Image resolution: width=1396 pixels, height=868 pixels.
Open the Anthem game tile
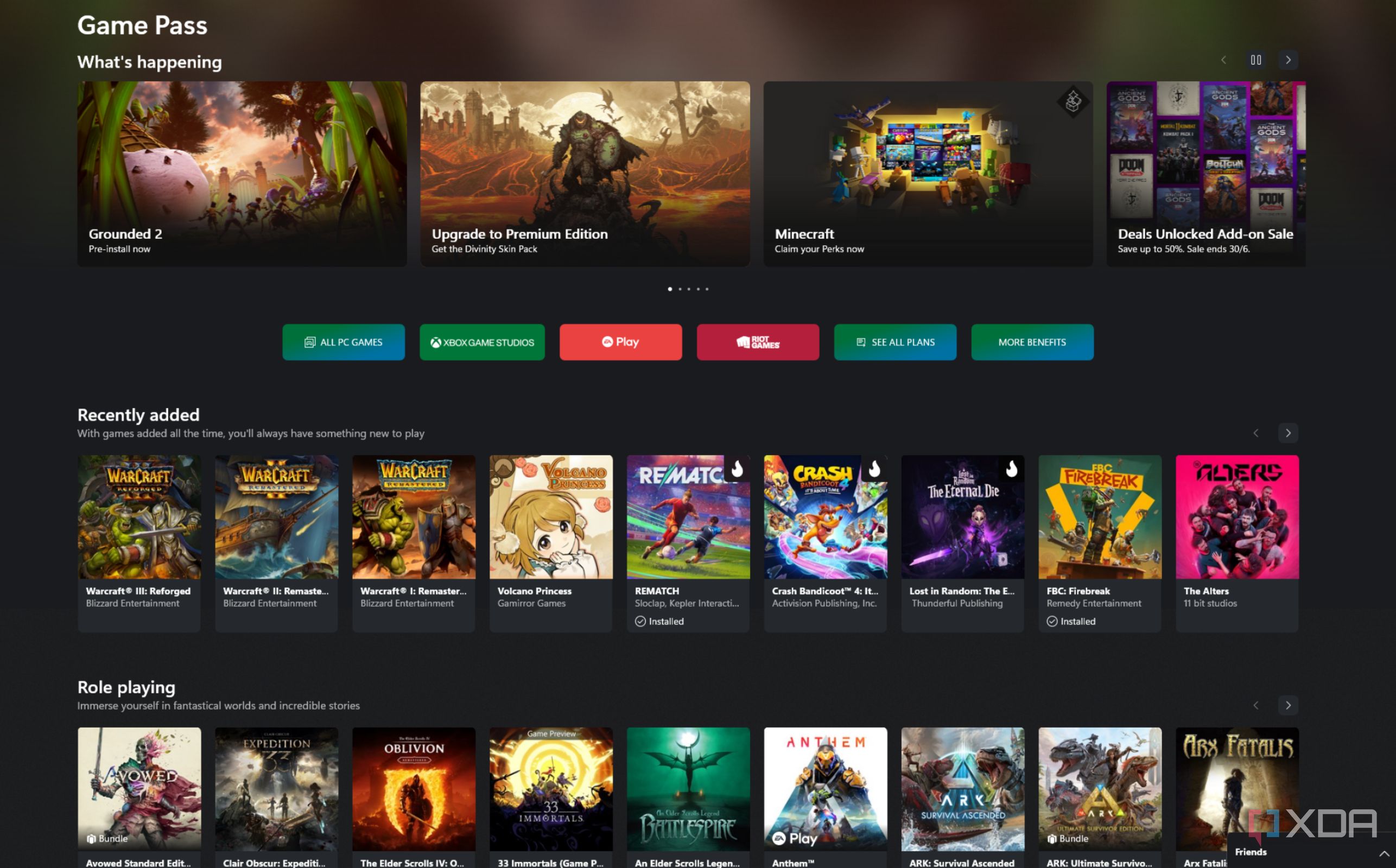[x=826, y=797]
